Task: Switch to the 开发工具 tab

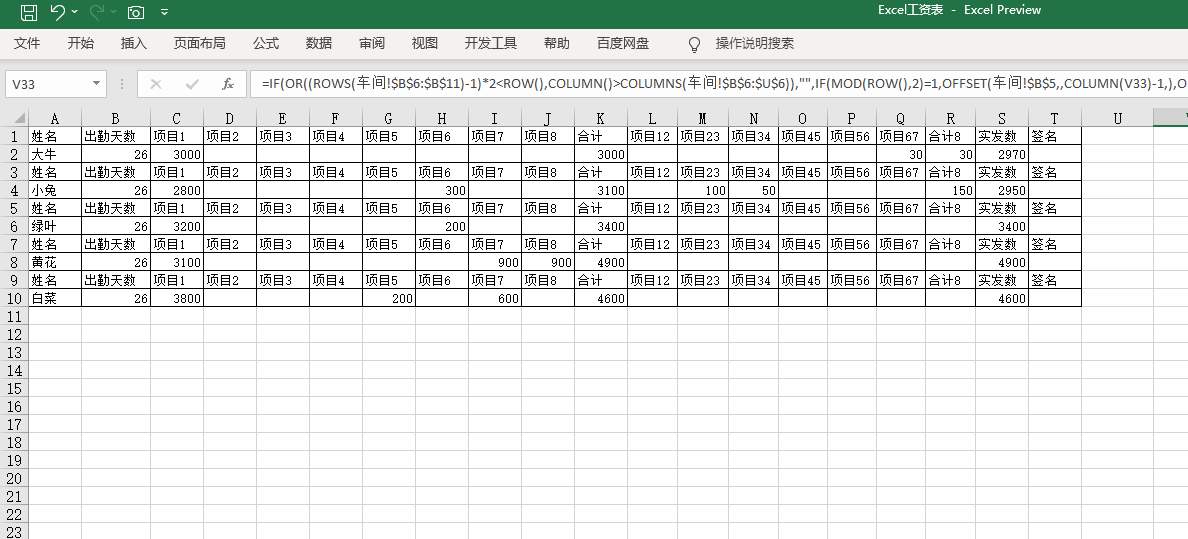Action: point(491,43)
